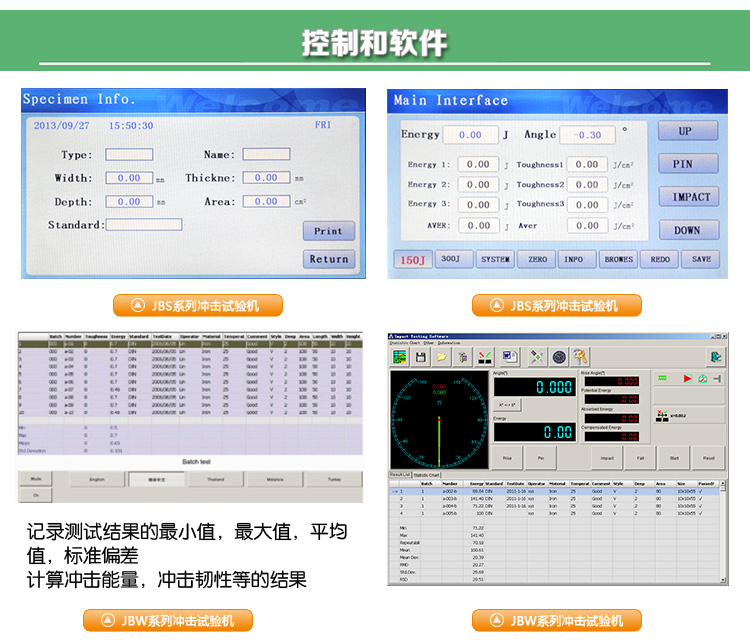This screenshot has width=750, height=641.
Task: Click the Print button in Specimen Info
Action: [x=328, y=231]
